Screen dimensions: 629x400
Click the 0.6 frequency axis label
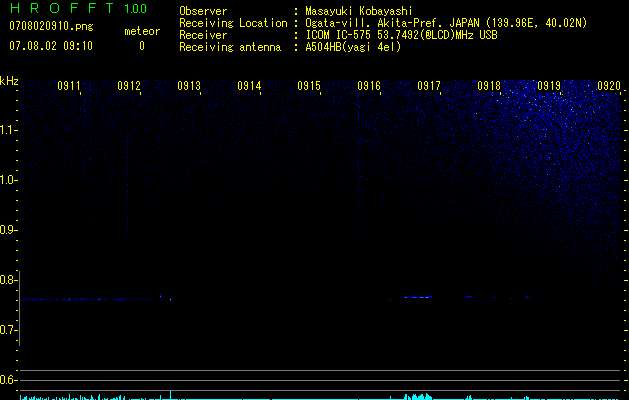coord(7,380)
